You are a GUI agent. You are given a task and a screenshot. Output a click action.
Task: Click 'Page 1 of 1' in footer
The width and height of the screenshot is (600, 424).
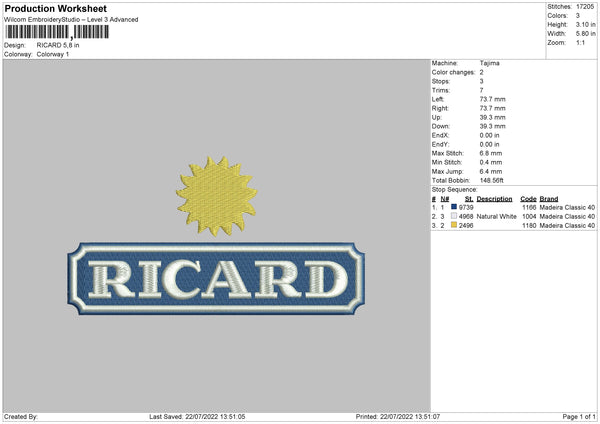[x=579, y=417]
